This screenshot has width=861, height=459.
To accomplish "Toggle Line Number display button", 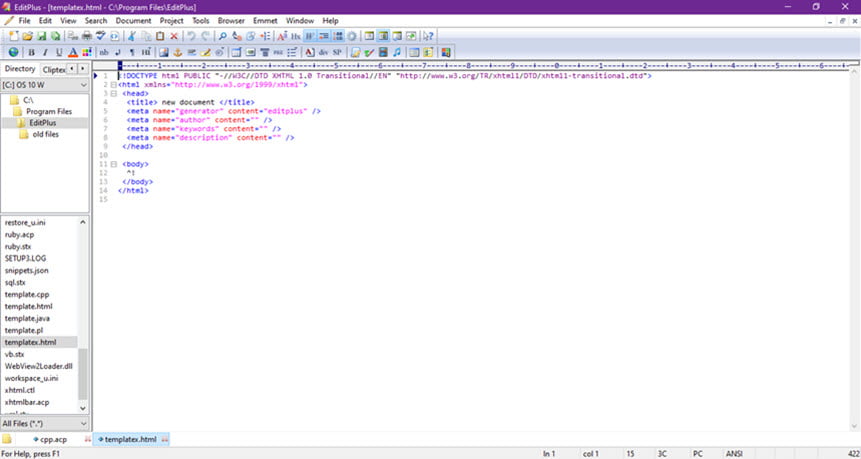I will (338, 36).
